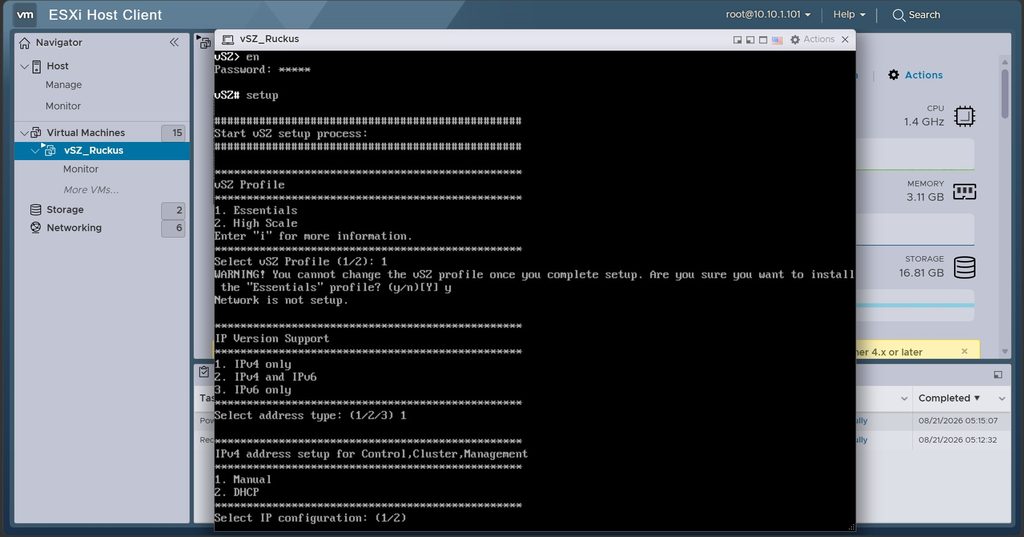This screenshot has height=537, width=1024.
Task: Click the ESXi Host Client title
Action: tap(105, 15)
